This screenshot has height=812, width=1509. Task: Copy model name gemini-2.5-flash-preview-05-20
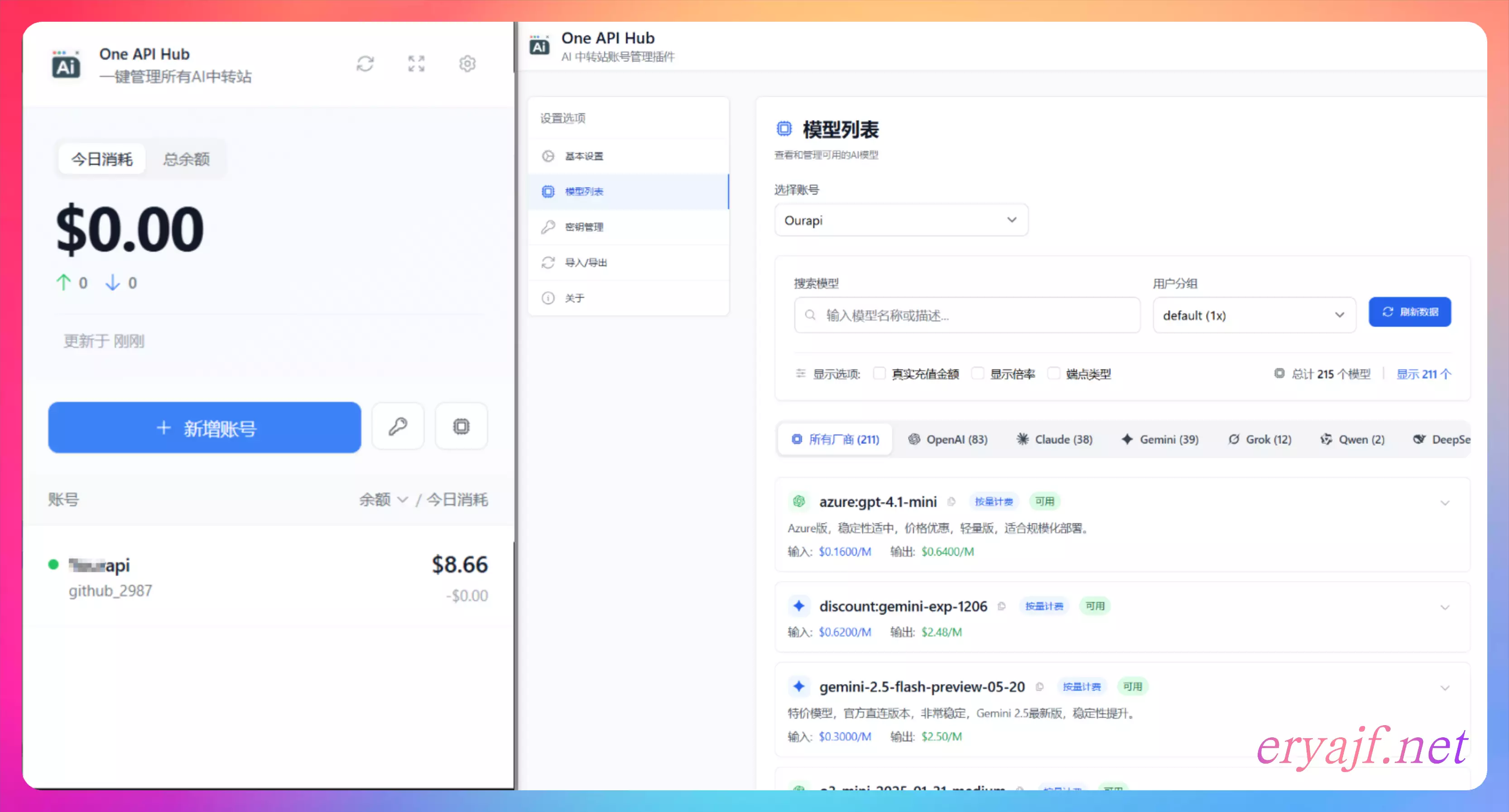pos(1039,687)
